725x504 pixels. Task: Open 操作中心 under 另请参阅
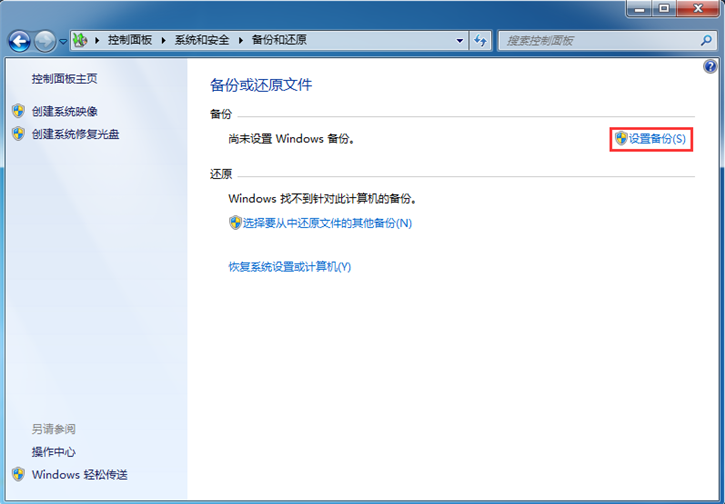pyautogui.click(x=53, y=452)
